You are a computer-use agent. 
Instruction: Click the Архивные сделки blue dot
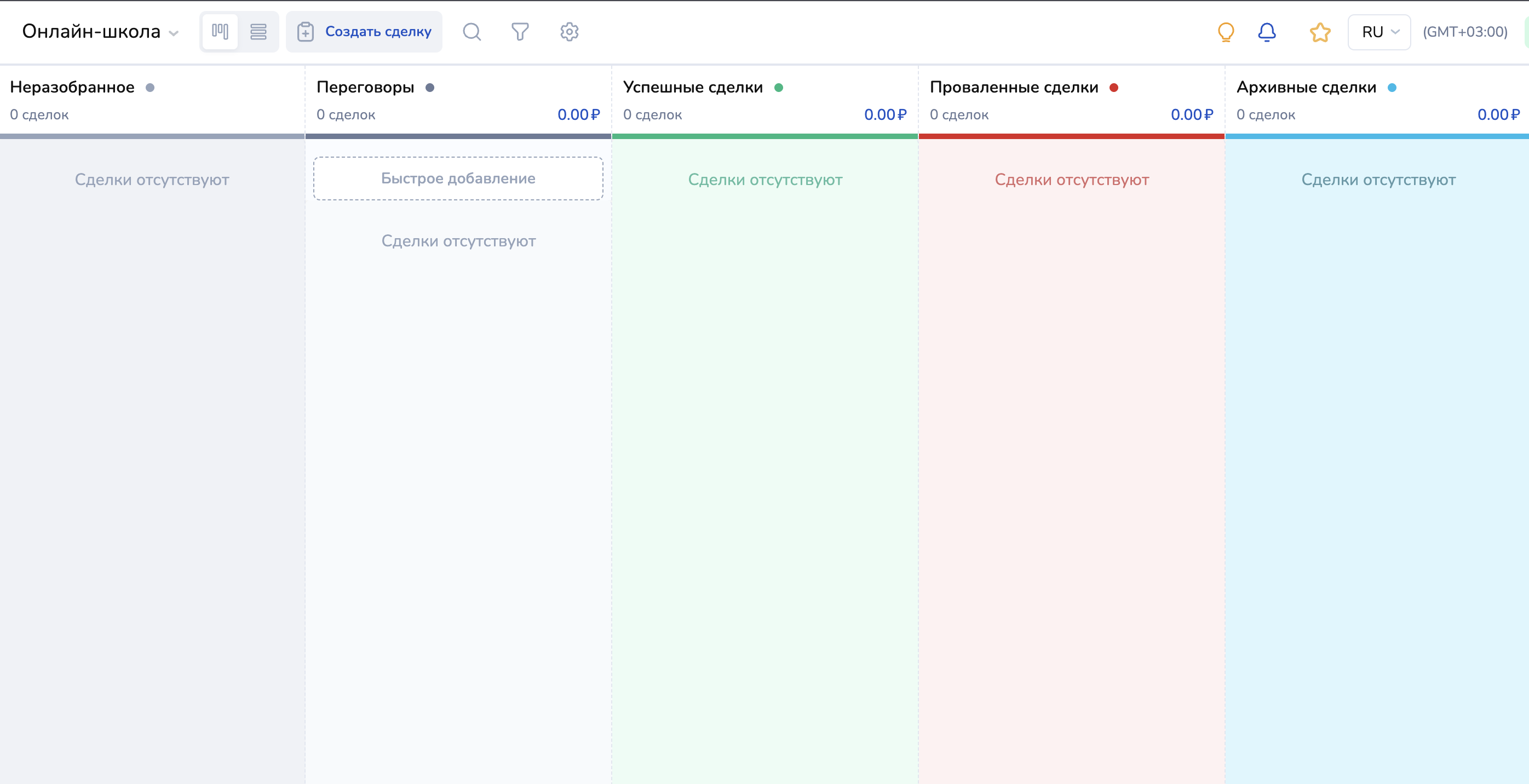point(1392,88)
